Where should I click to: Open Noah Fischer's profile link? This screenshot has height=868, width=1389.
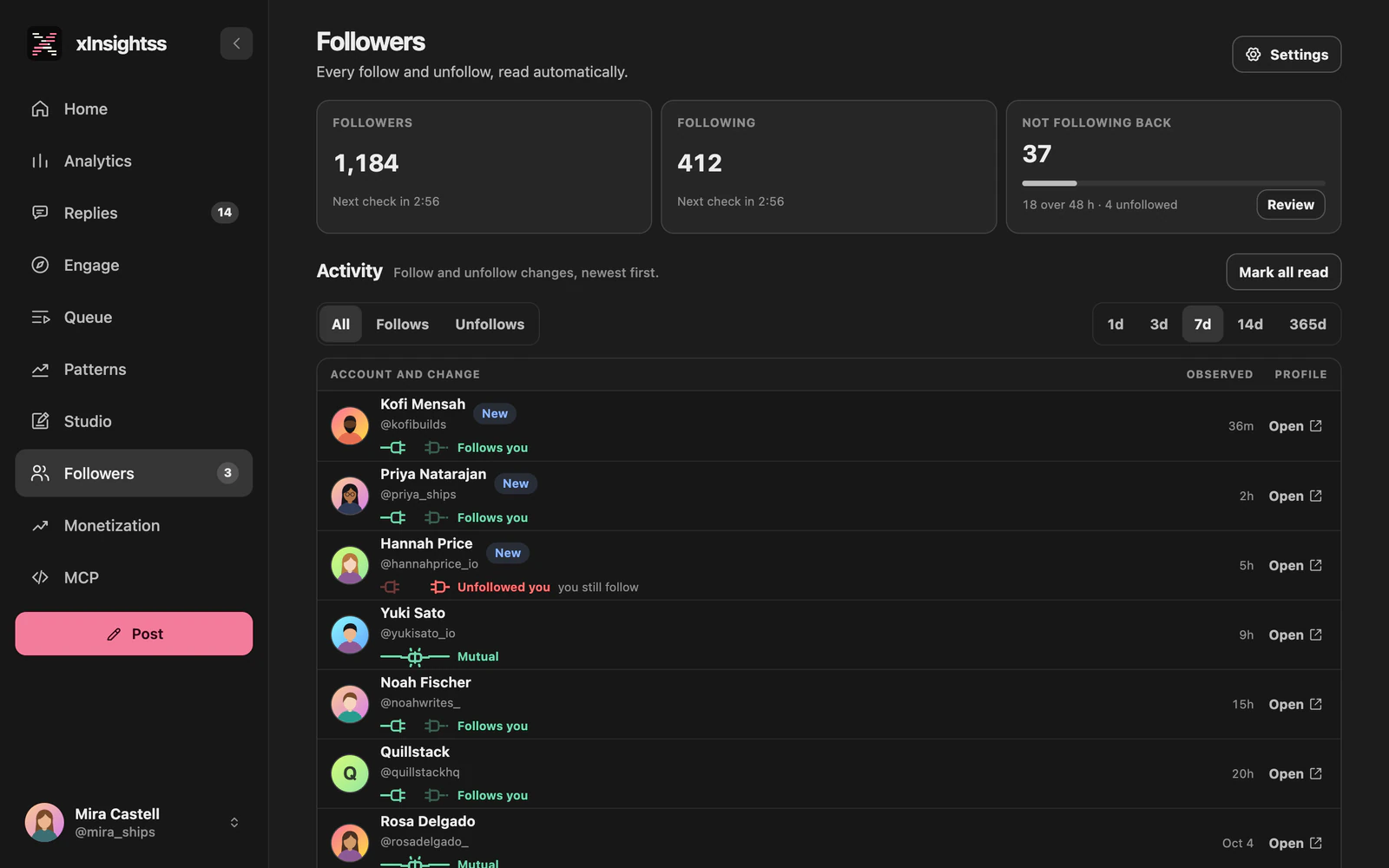tap(1295, 704)
